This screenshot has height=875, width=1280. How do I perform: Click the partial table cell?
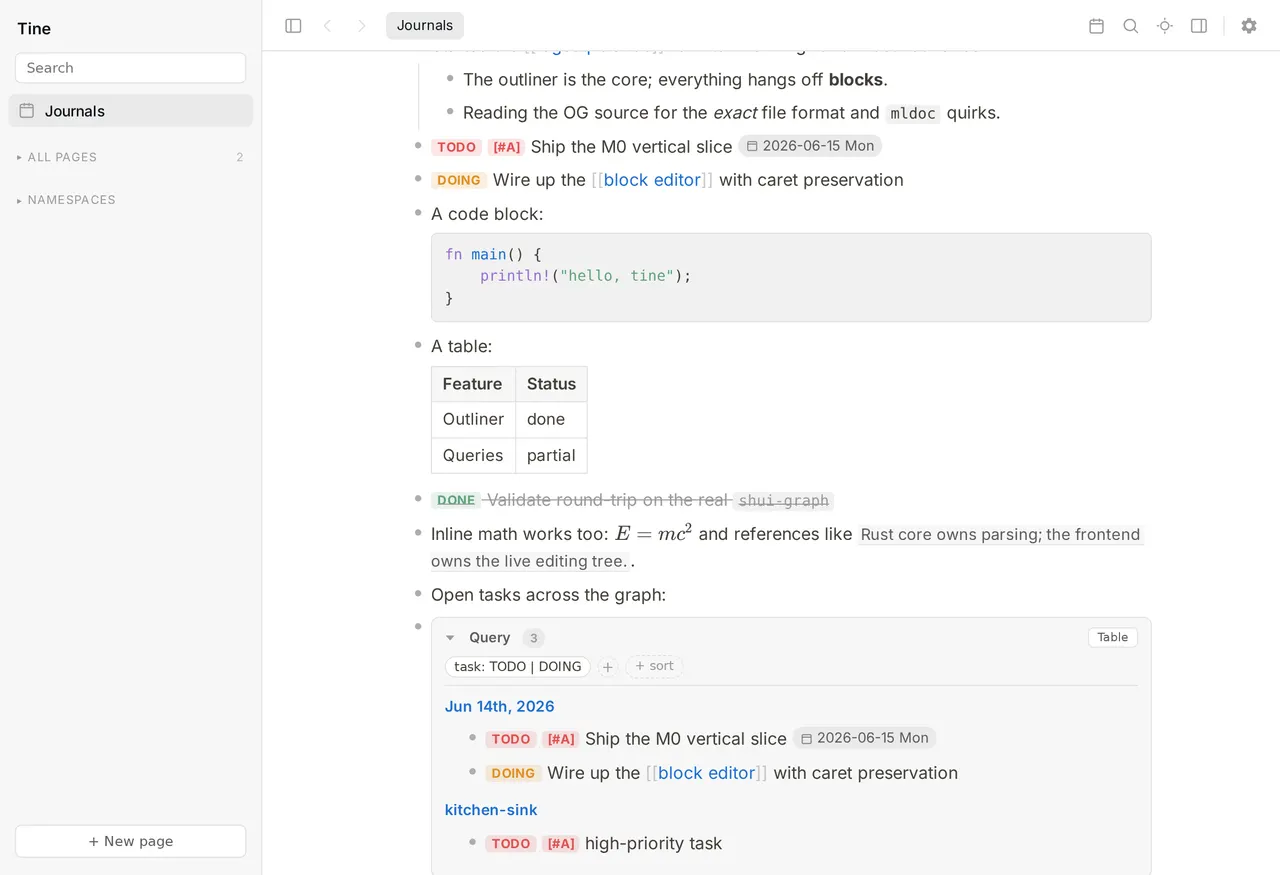551,455
